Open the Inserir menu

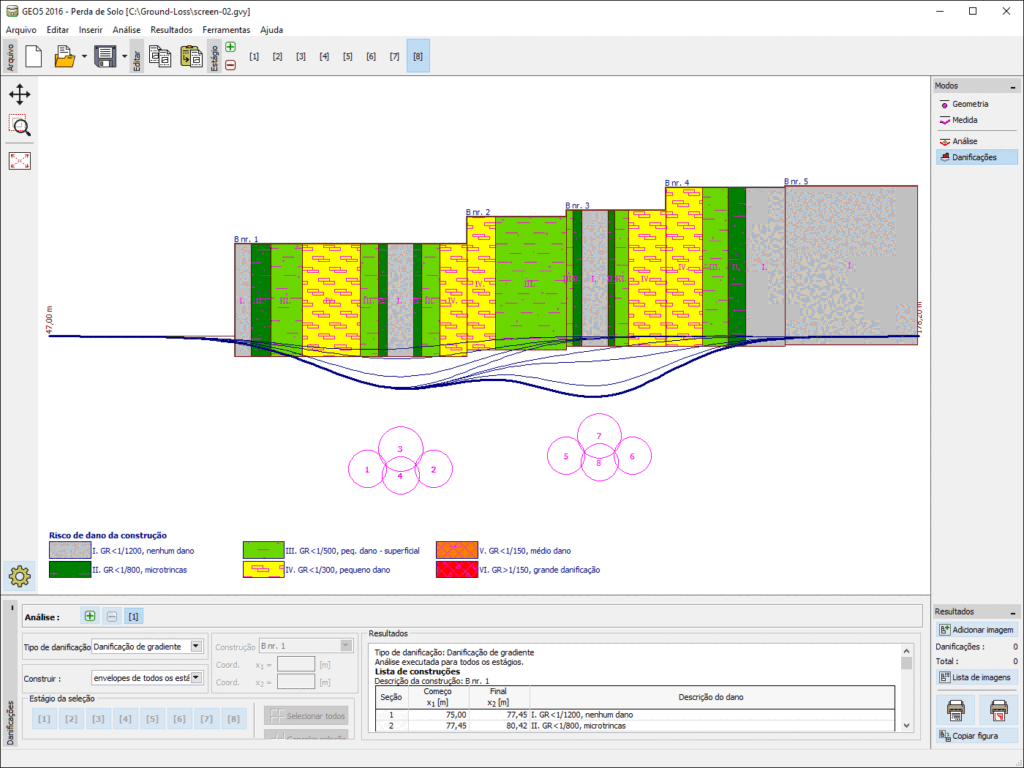(91, 29)
